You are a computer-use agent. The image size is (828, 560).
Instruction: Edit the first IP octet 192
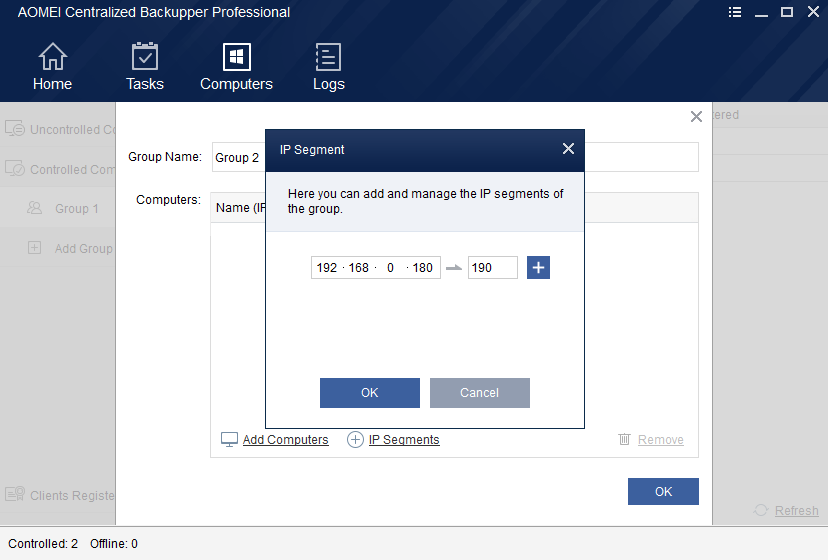[327, 268]
